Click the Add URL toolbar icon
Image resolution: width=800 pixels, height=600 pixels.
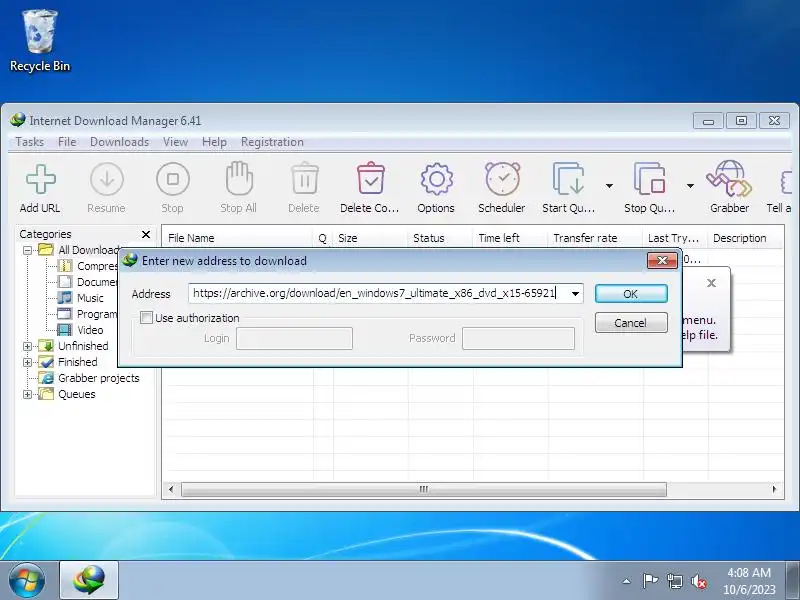[x=40, y=179]
